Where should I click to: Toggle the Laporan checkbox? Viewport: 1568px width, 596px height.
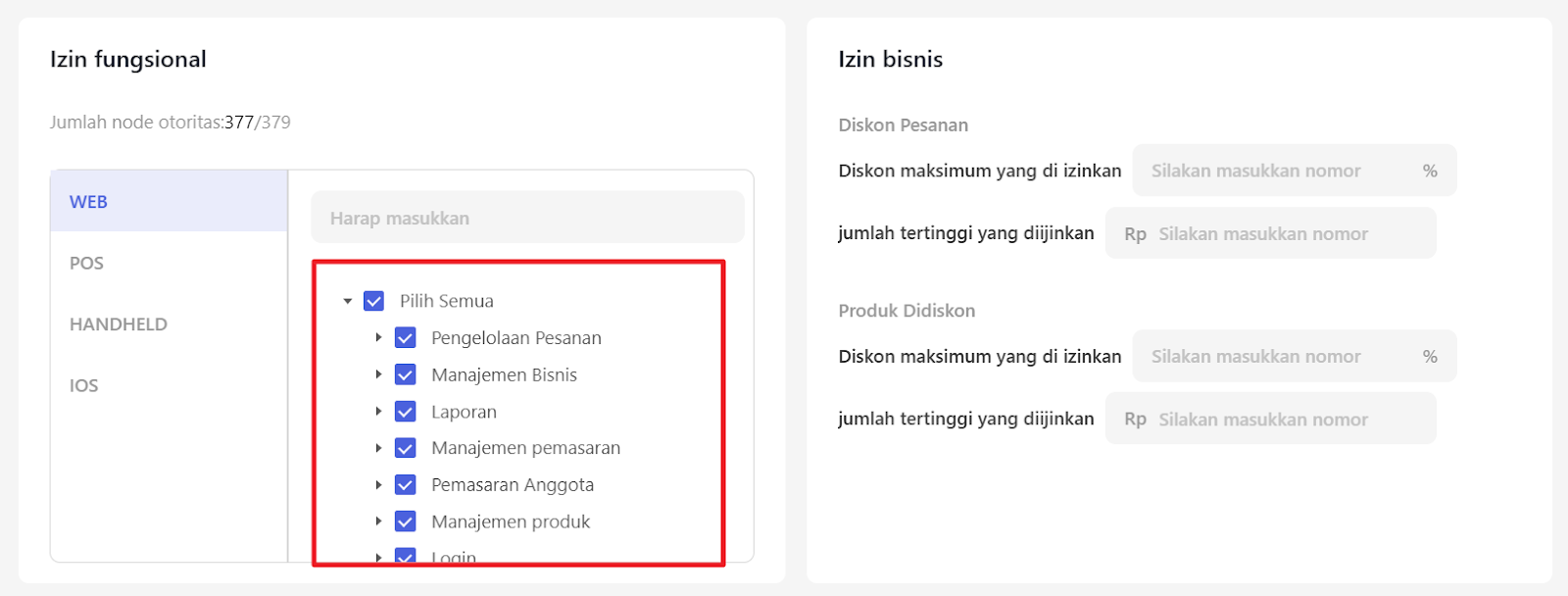405,412
